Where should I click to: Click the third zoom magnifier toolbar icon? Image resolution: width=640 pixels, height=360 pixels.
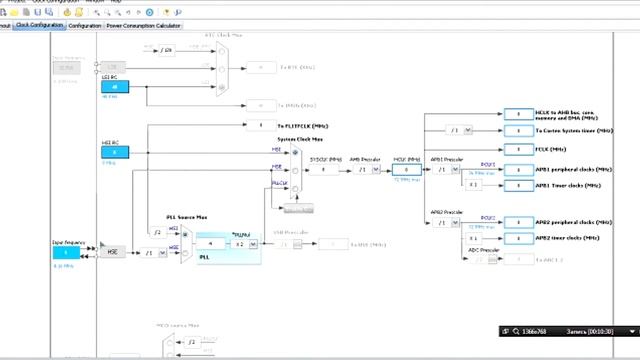(x=118, y=13)
